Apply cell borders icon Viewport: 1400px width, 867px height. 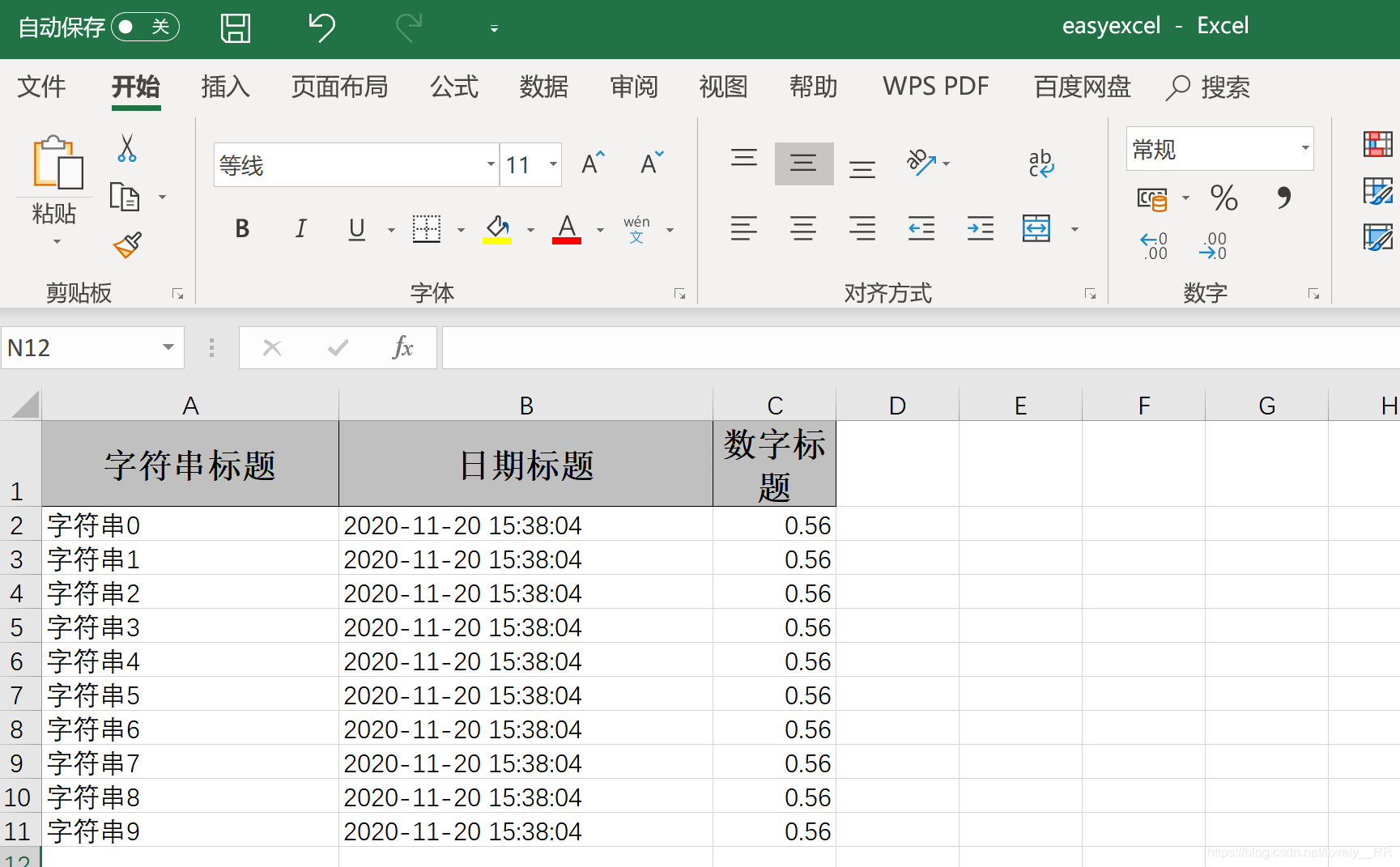point(426,229)
